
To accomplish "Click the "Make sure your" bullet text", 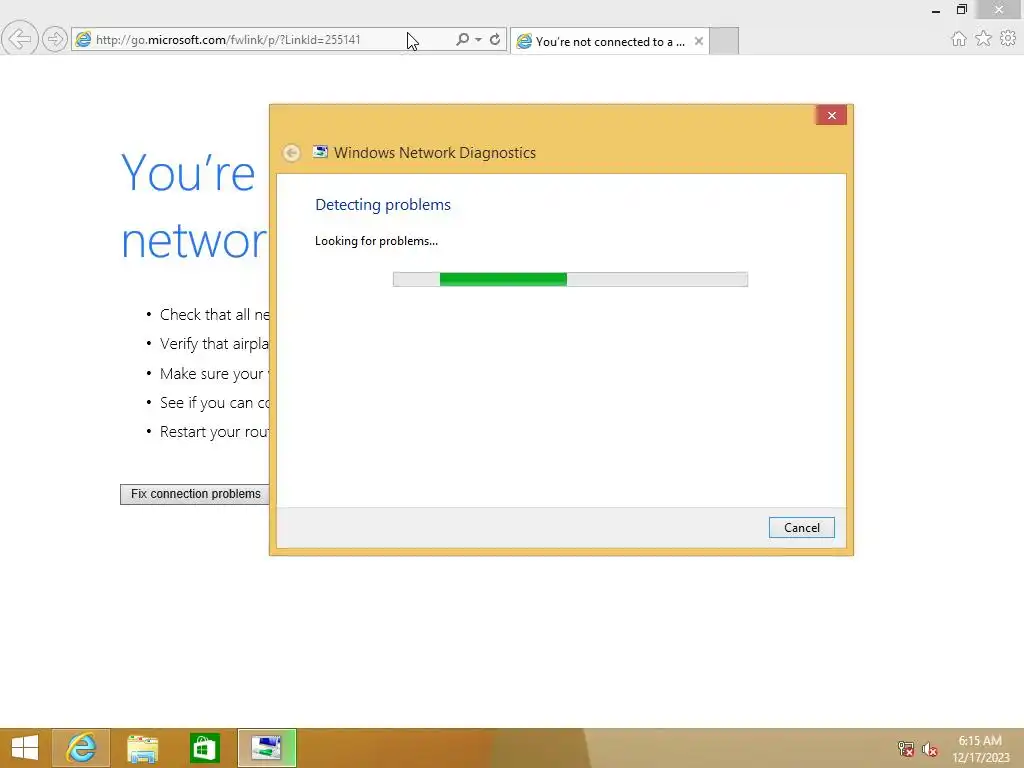I will pyautogui.click(x=212, y=374).
